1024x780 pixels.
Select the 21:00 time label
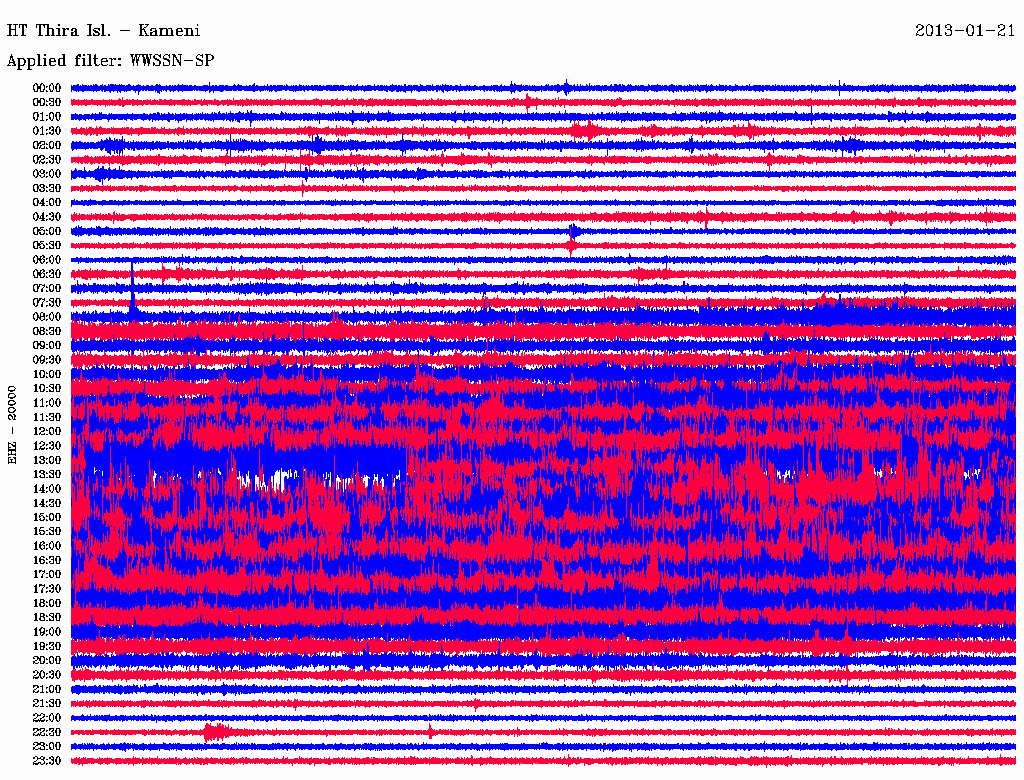[46, 689]
